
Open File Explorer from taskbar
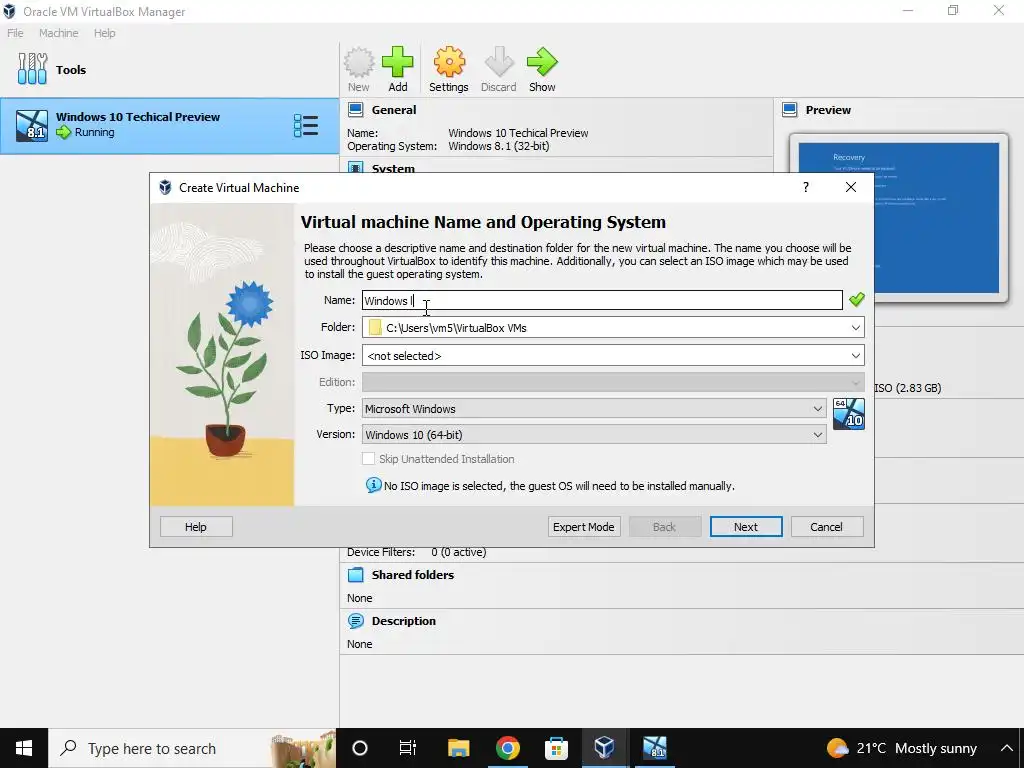pos(458,748)
